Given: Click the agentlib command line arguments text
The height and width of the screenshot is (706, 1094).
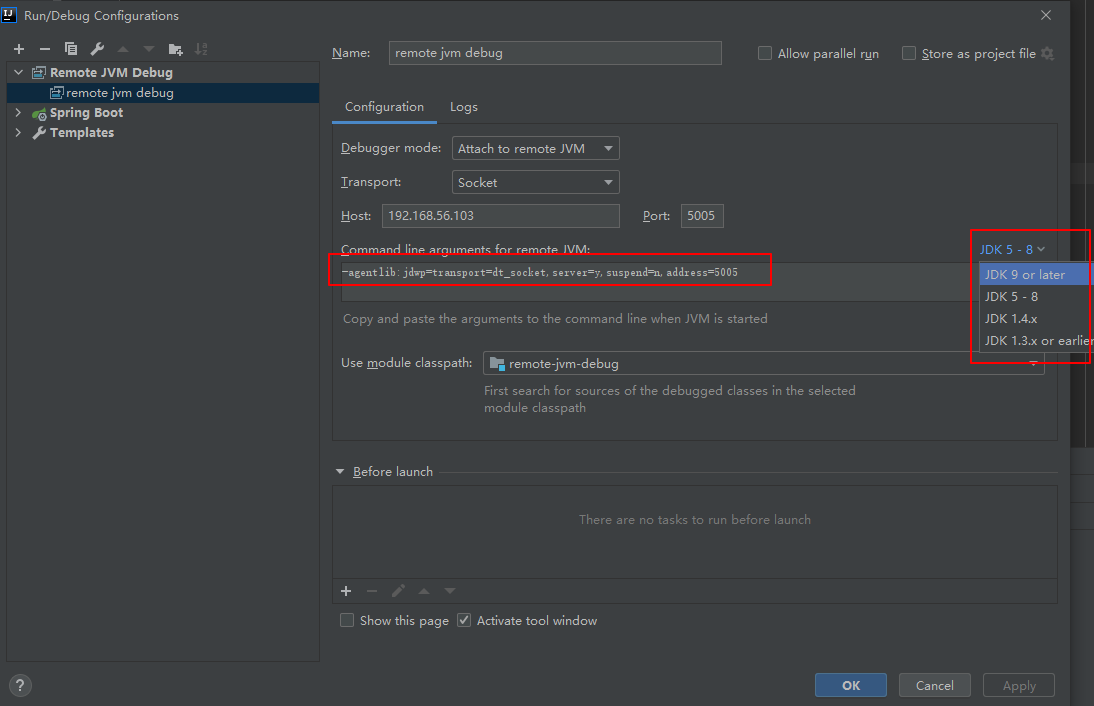Looking at the screenshot, I should [540, 273].
